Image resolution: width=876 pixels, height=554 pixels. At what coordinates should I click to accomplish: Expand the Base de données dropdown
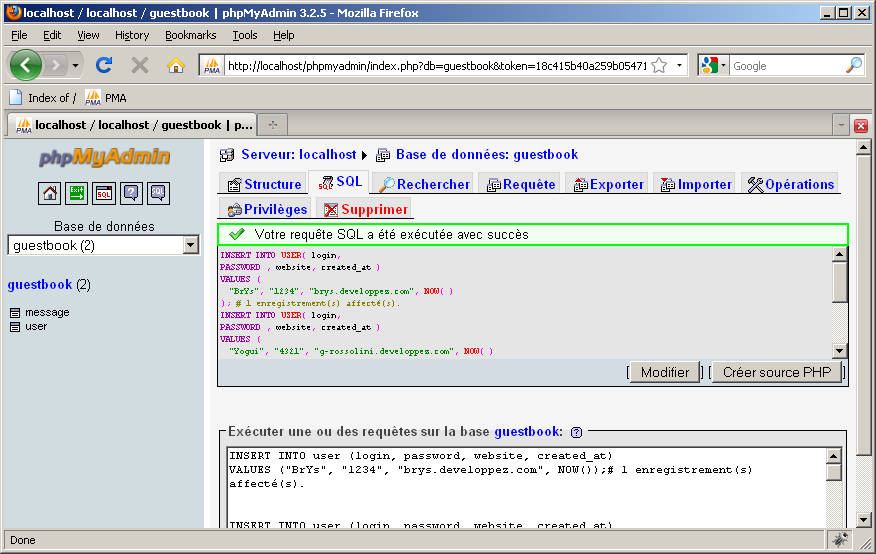click(x=191, y=245)
